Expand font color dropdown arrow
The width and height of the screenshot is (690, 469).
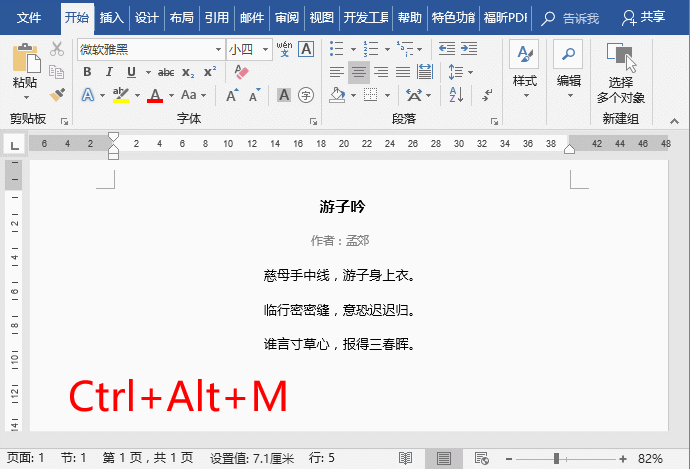pos(171,95)
